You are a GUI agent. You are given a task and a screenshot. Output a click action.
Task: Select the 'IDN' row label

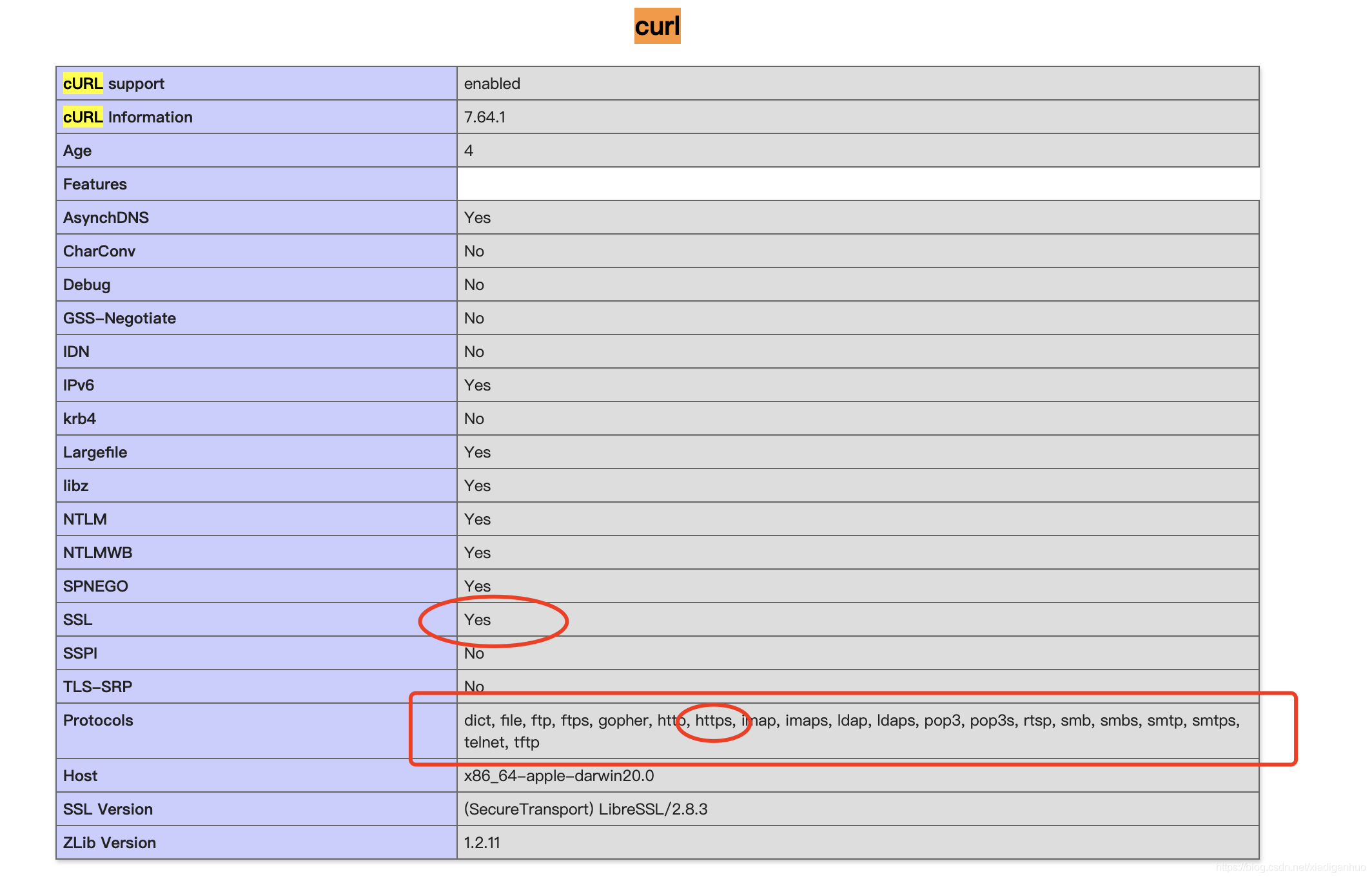76,352
